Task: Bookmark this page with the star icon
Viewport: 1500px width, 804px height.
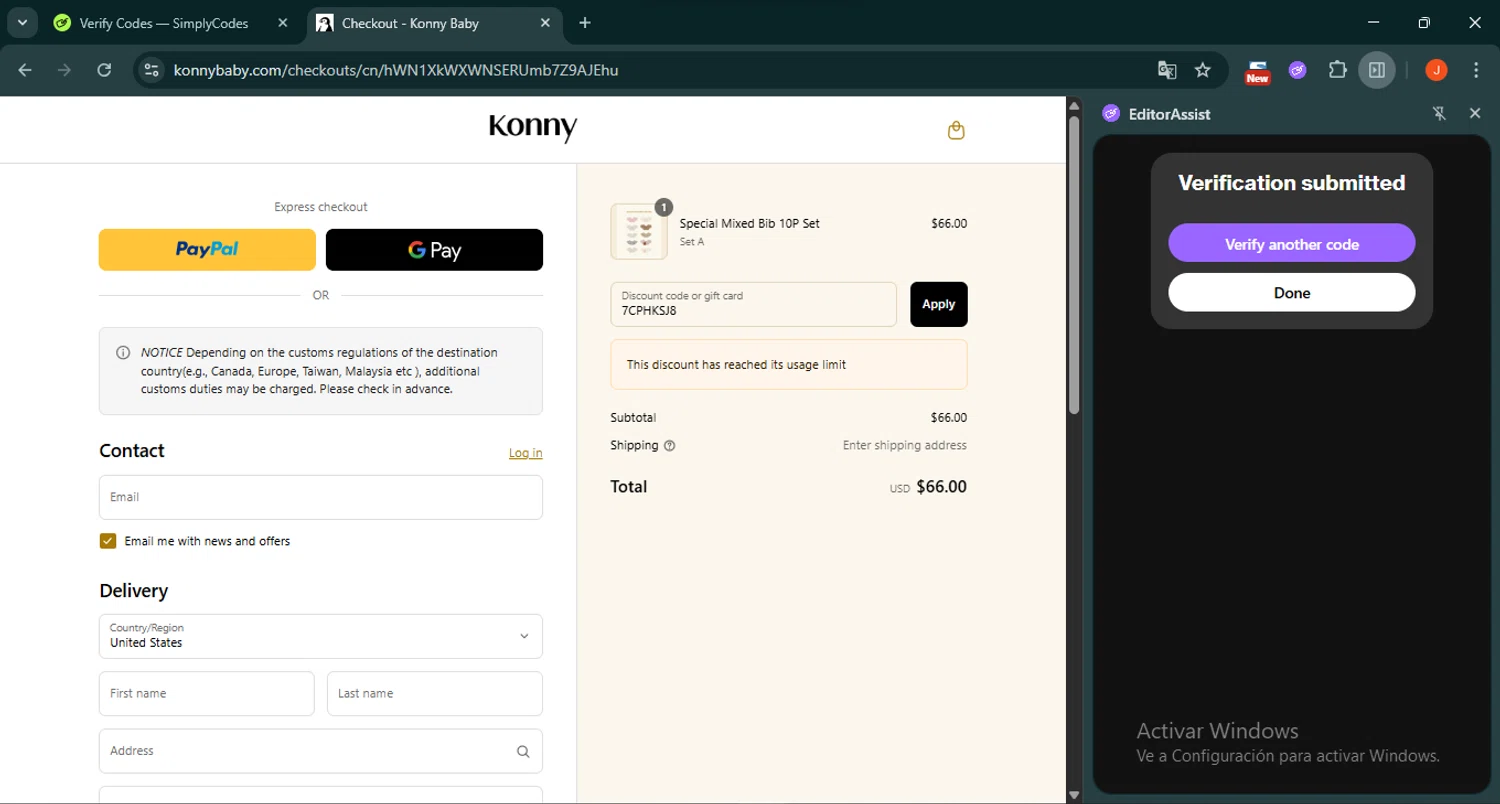Action: click(1203, 70)
